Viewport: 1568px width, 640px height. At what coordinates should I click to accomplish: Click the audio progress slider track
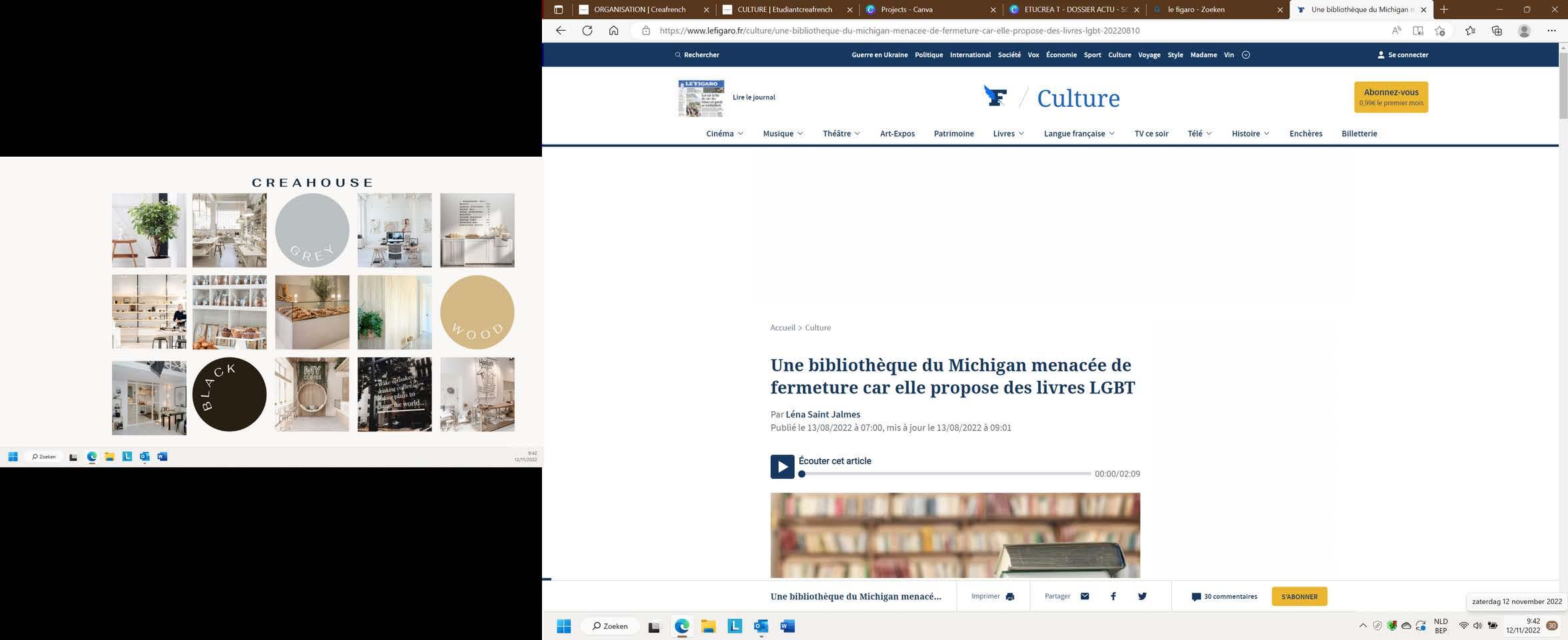[x=945, y=474]
